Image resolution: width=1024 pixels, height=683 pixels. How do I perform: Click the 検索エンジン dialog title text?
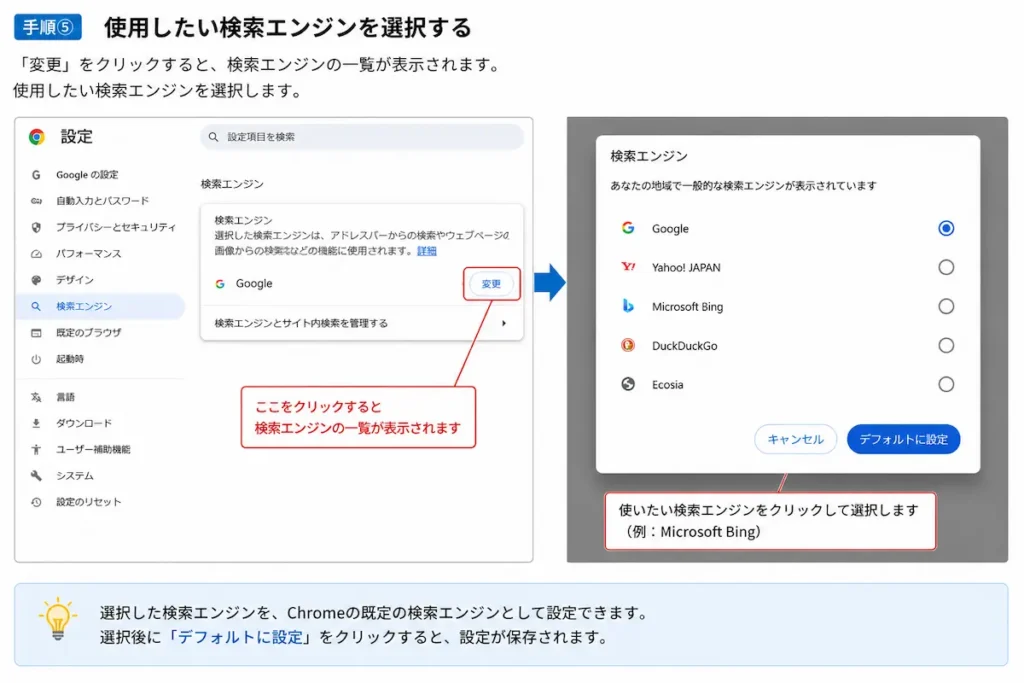pos(648,156)
